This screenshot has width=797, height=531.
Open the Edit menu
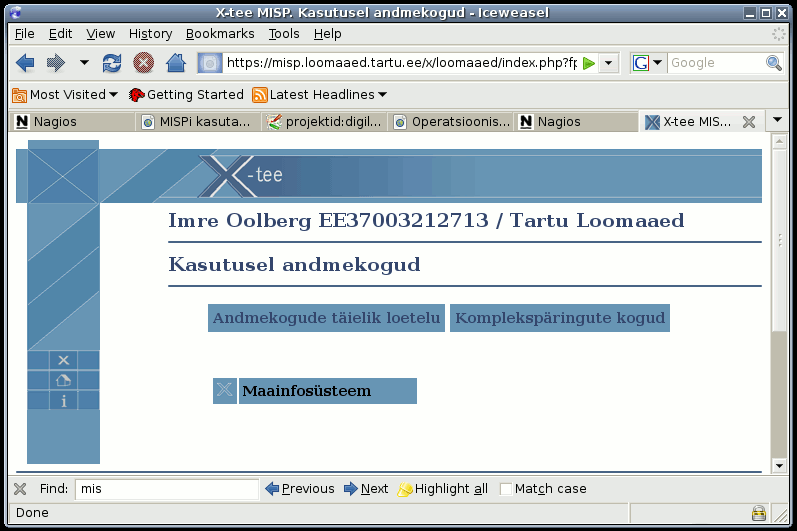pyautogui.click(x=60, y=34)
